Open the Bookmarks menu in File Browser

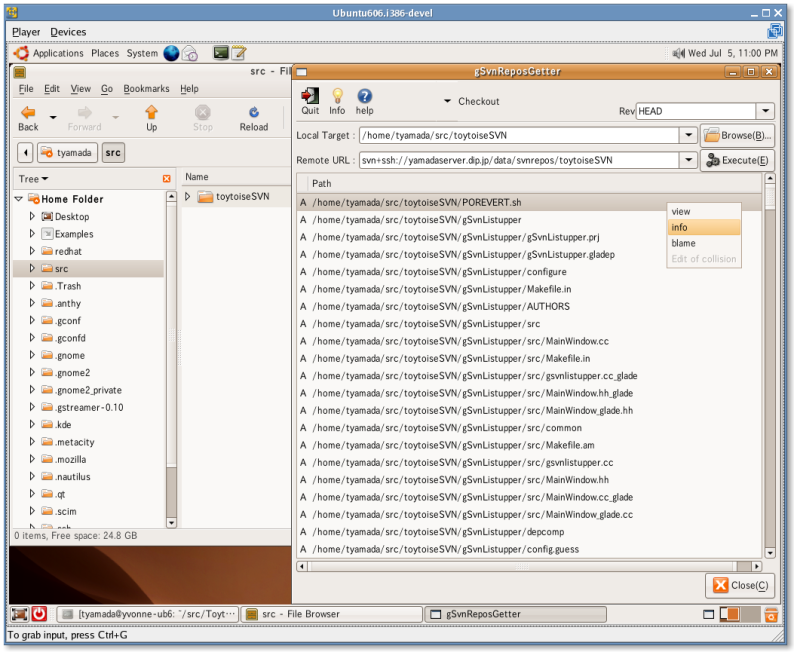click(146, 89)
